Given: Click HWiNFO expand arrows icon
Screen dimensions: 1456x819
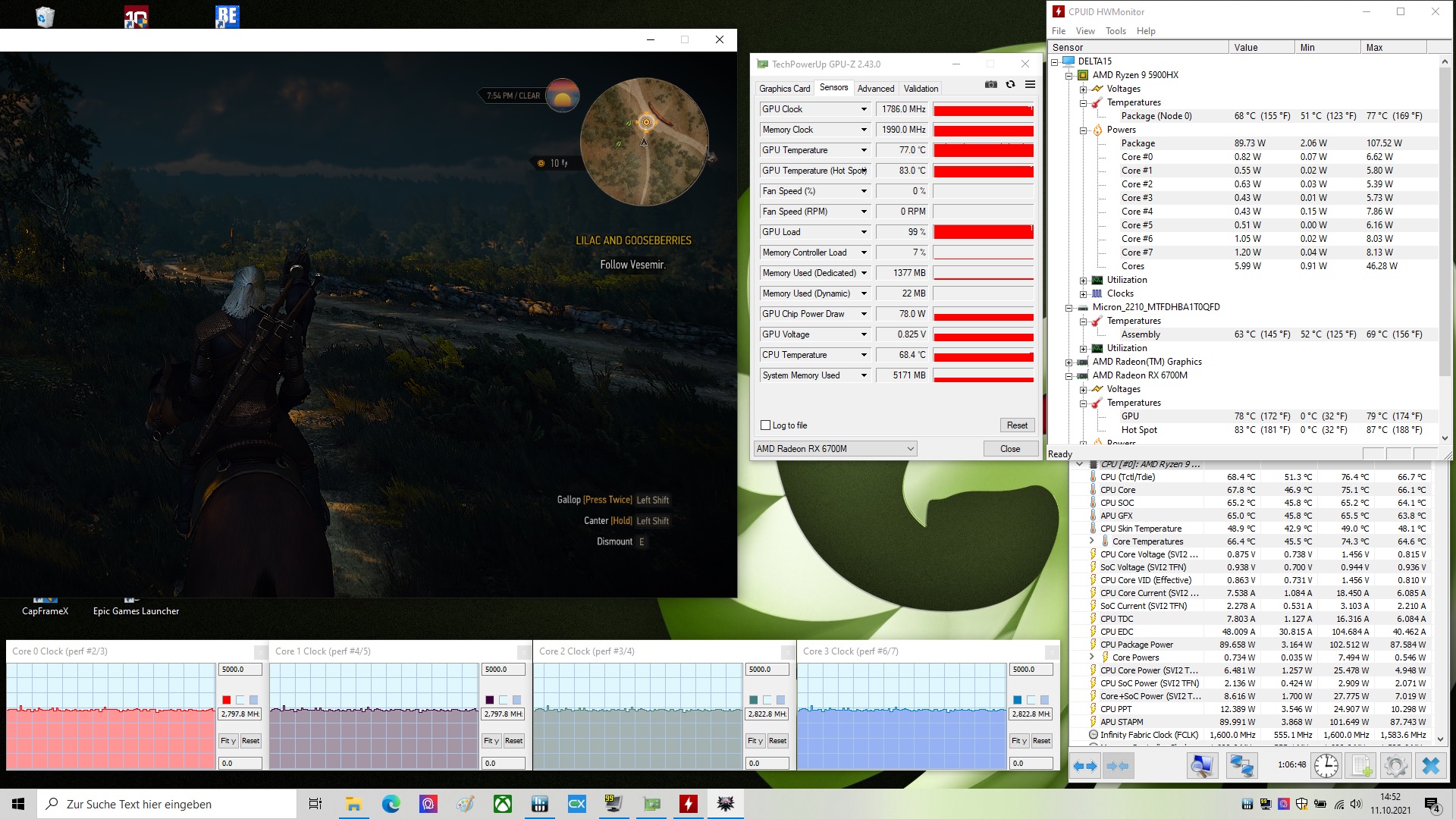Looking at the screenshot, I should 1085,766.
